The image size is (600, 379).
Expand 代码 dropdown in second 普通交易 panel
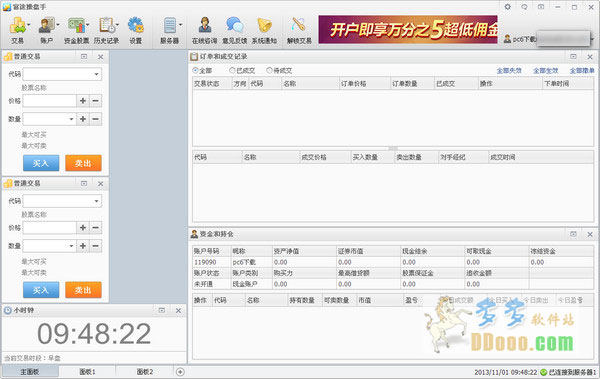coord(96,201)
